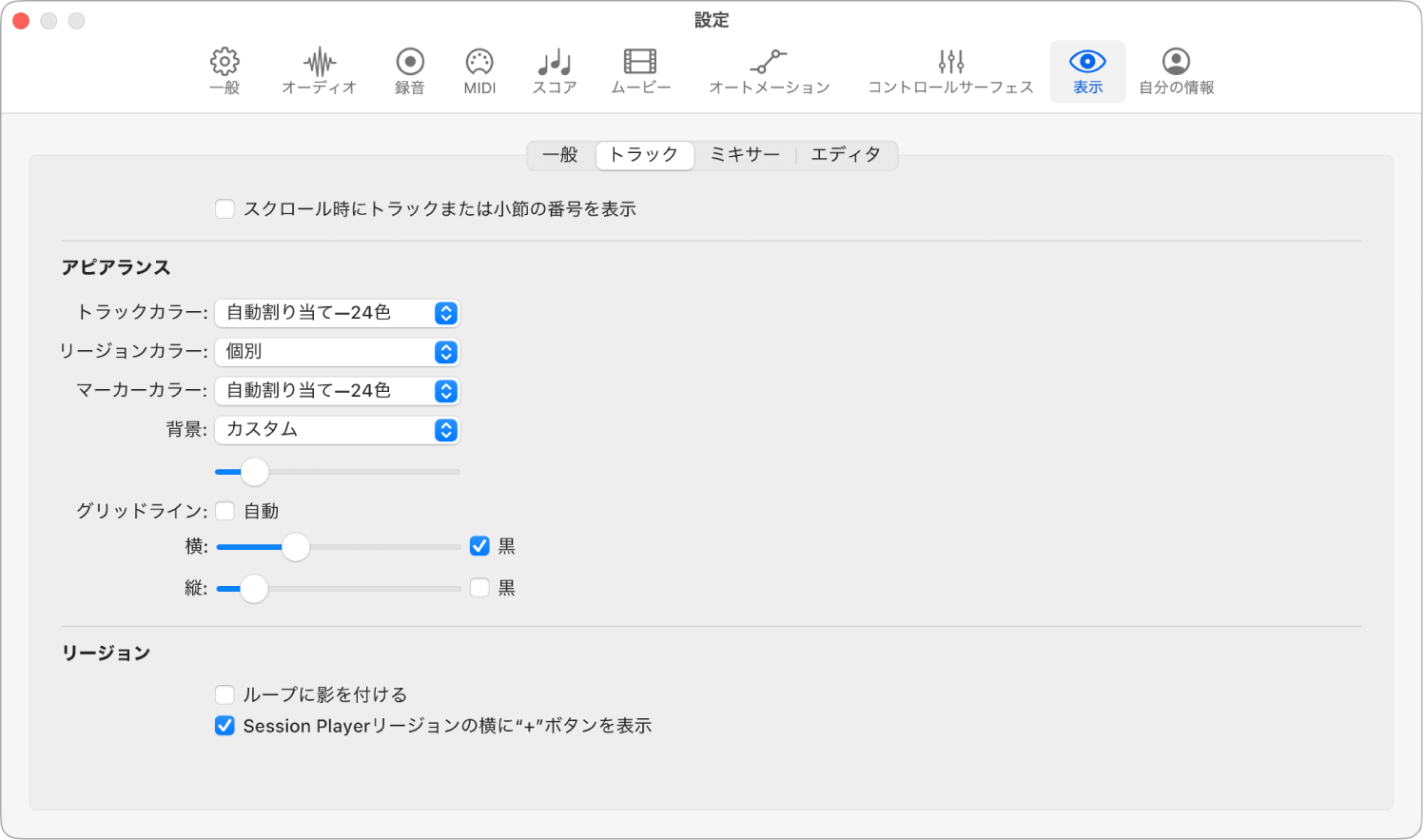
Task: Select the エディタ tab
Action: 848,155
